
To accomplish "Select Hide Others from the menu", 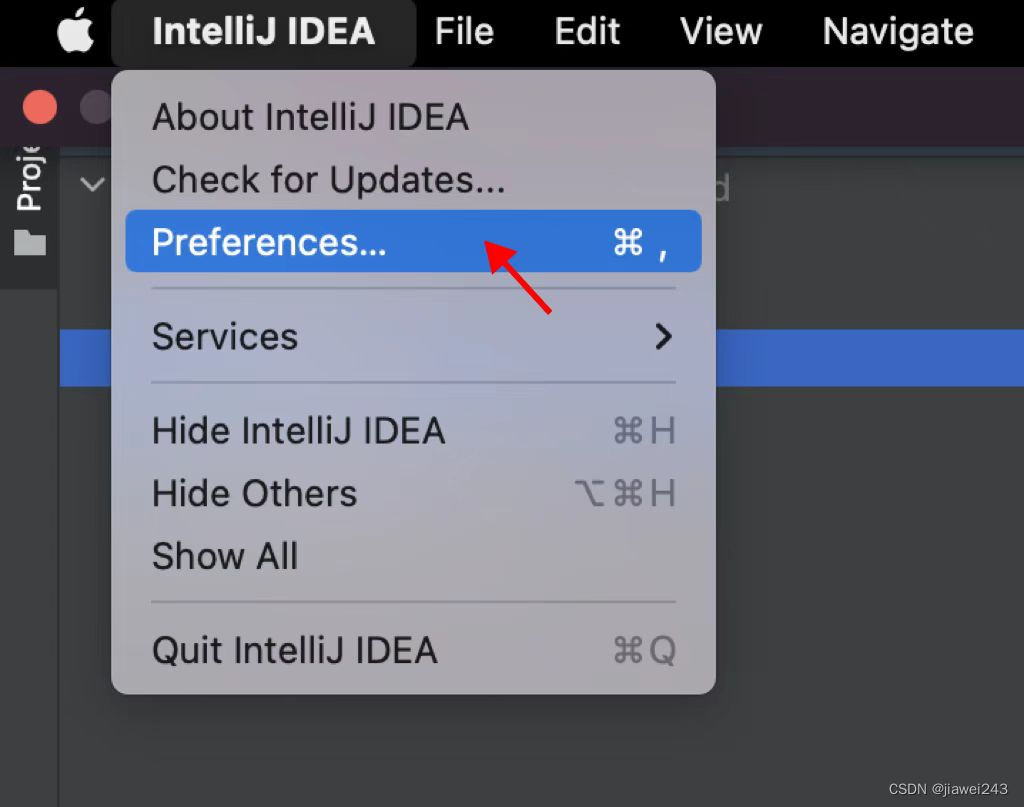I will (x=254, y=493).
